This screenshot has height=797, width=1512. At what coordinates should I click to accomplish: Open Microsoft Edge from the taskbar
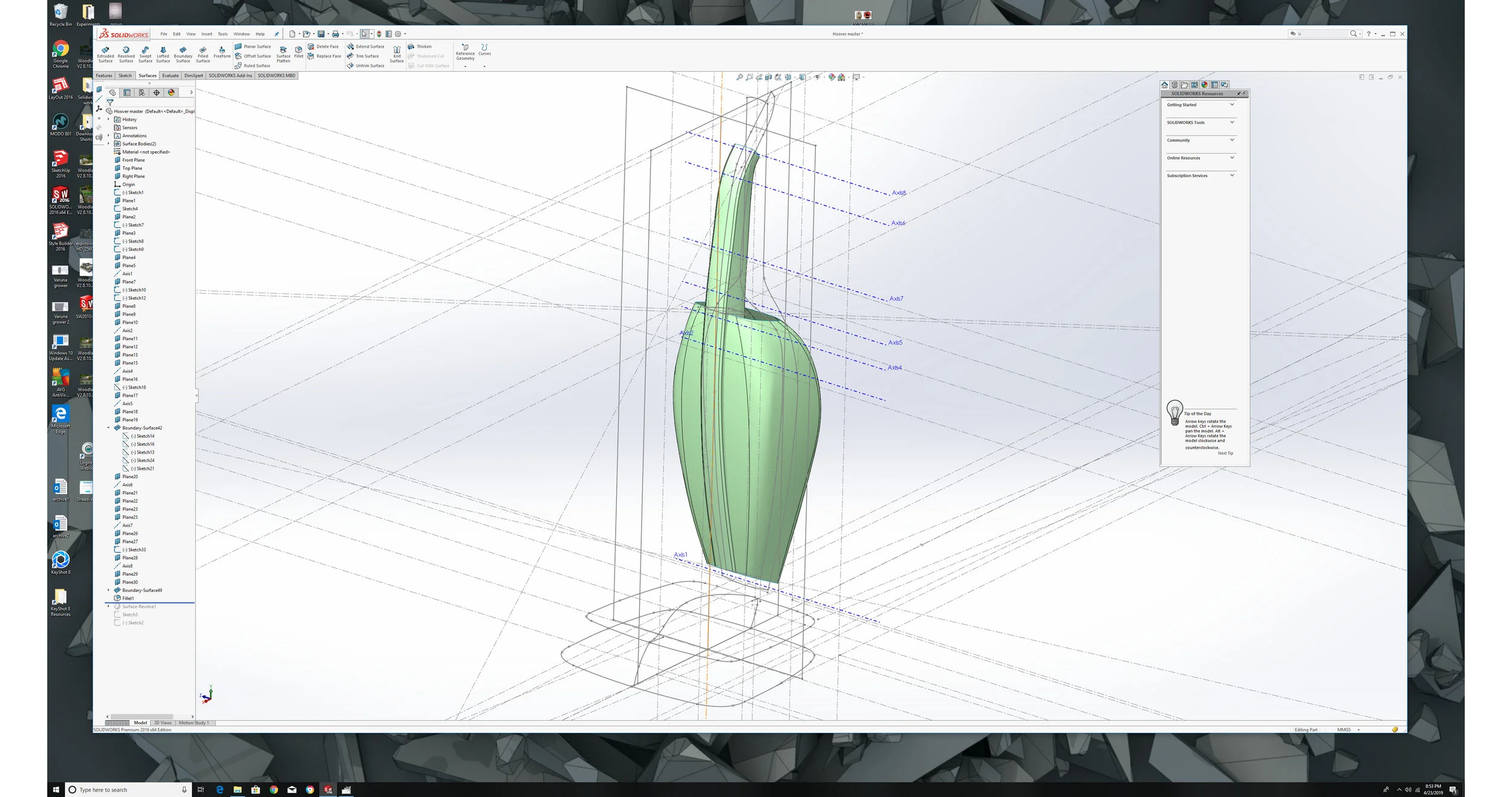220,790
